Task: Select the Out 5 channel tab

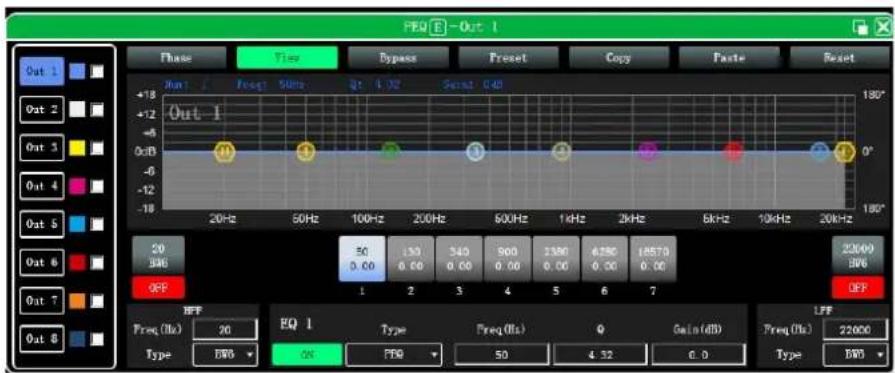Action: point(41,224)
